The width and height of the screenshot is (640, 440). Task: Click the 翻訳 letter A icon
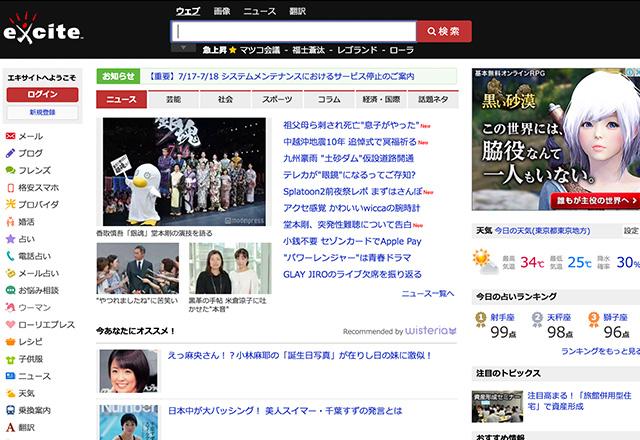[10, 427]
